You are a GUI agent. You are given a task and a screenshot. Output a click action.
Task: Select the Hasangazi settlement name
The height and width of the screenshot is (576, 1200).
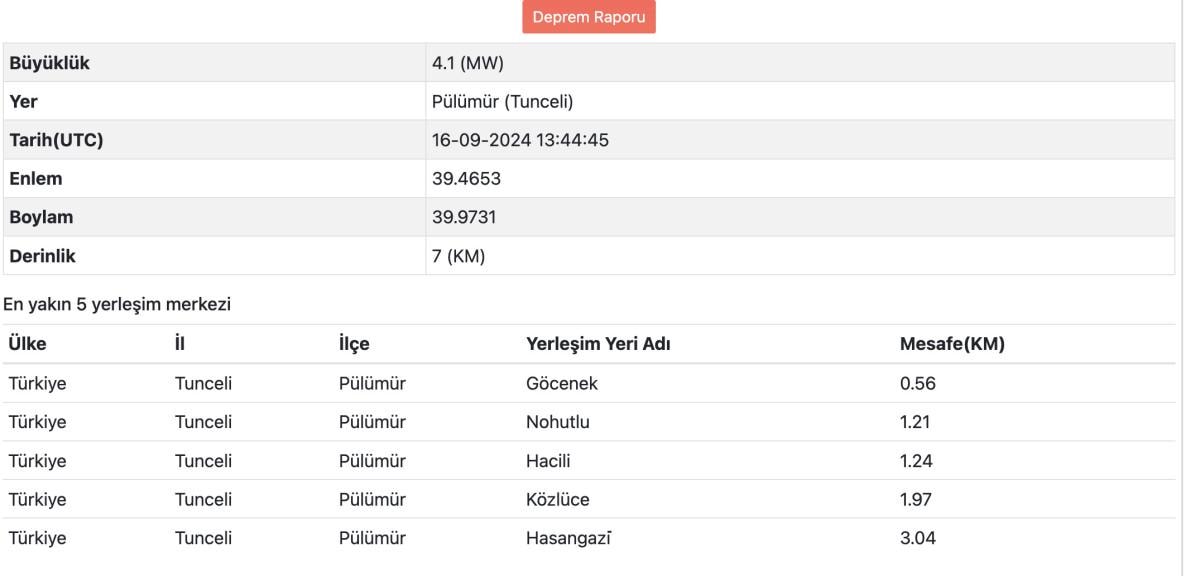[x=569, y=539]
